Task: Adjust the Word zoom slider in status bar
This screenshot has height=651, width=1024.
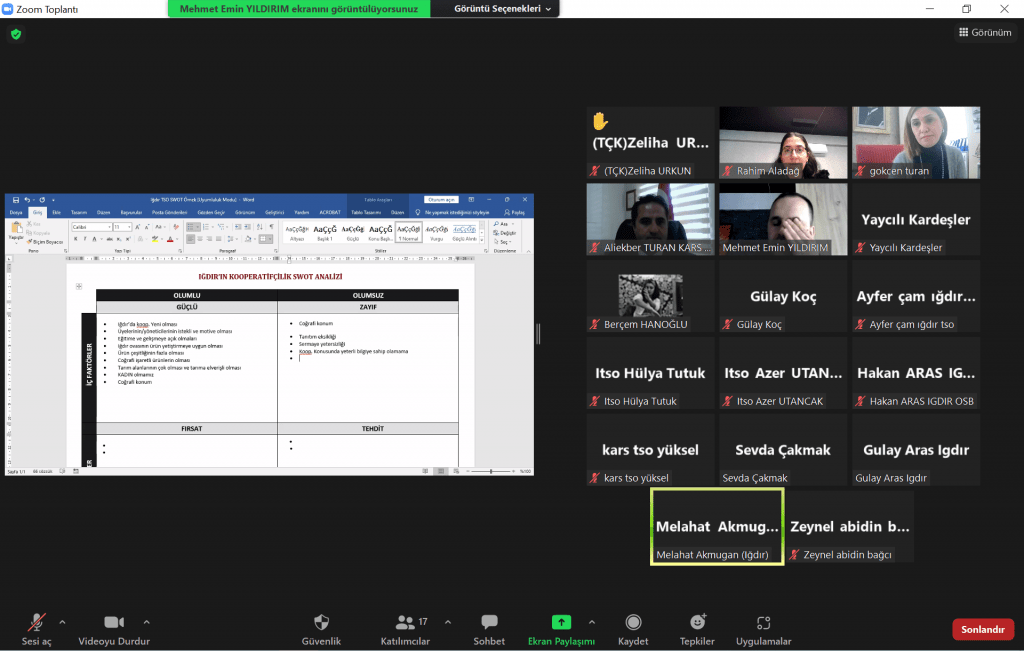Action: pos(490,470)
